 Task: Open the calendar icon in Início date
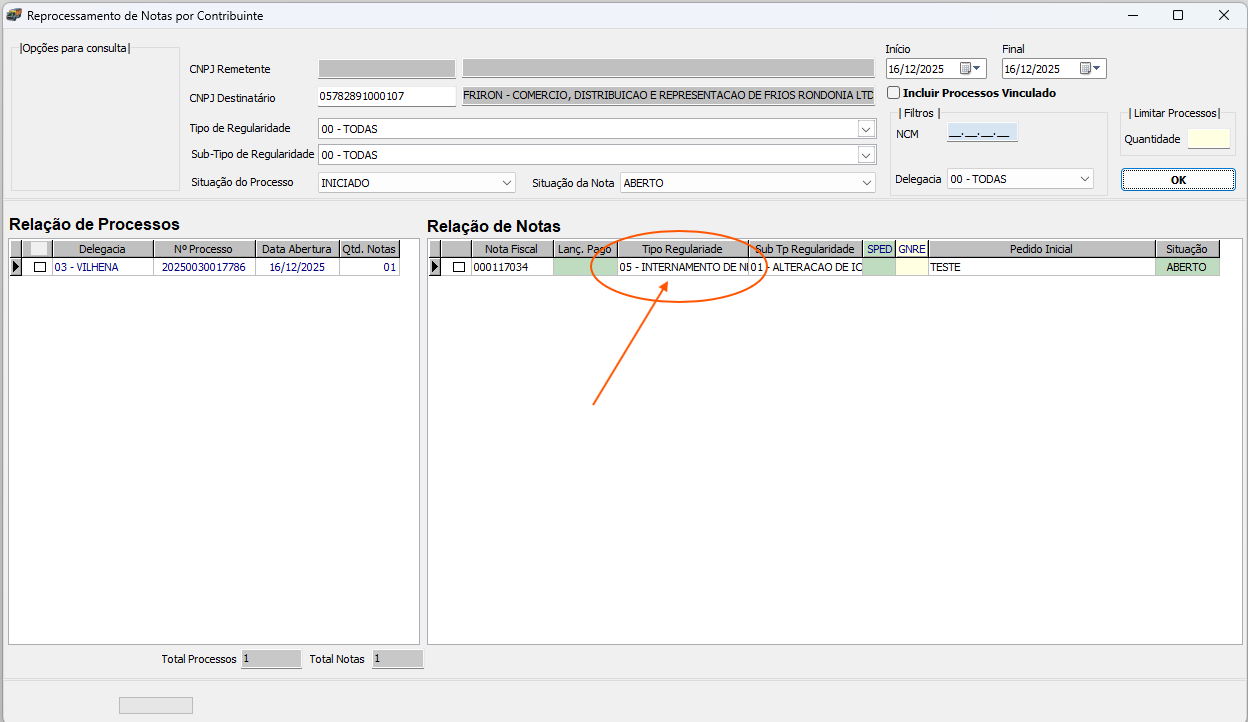tap(966, 69)
